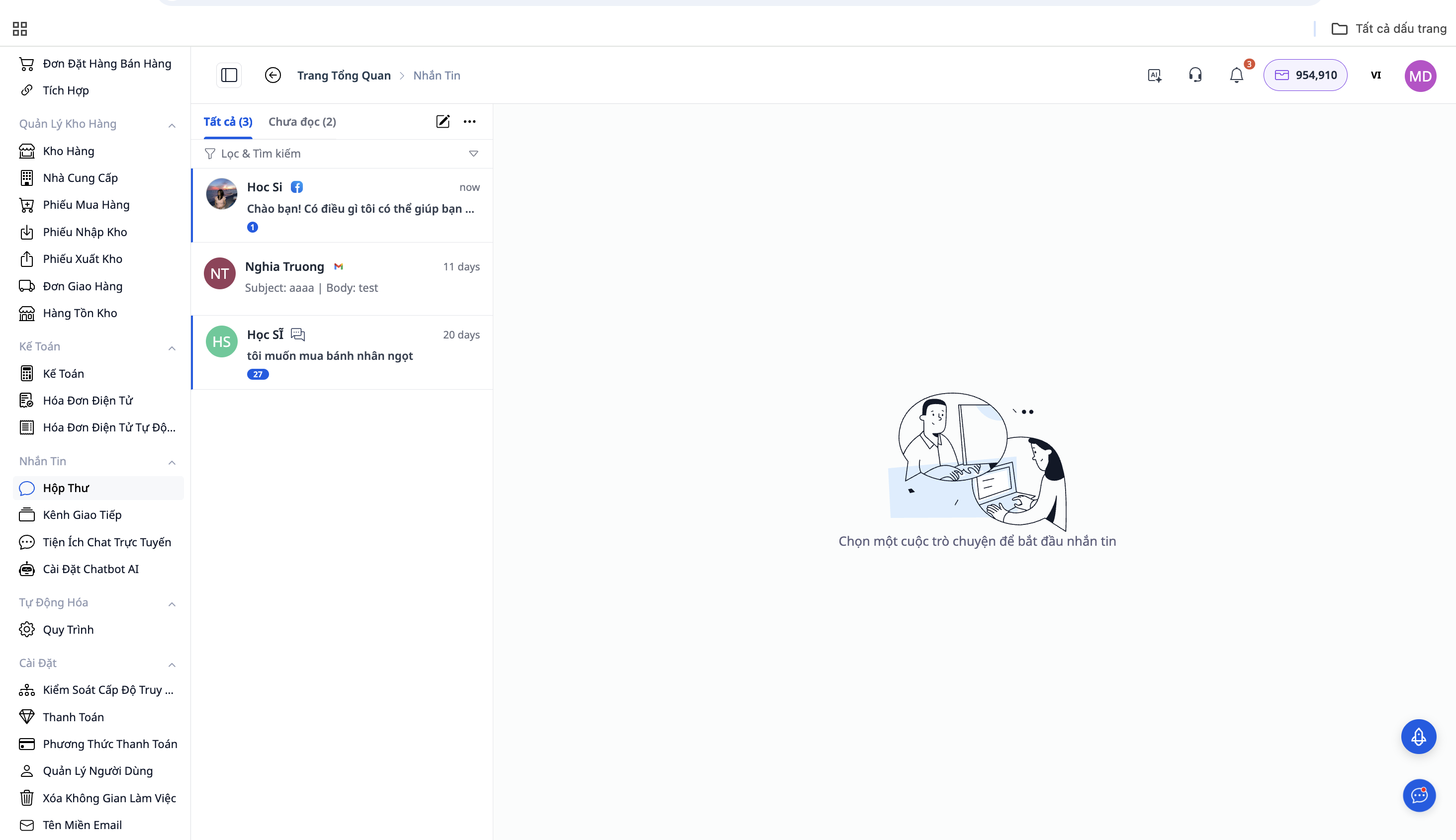Click the compose new message icon

(443, 121)
